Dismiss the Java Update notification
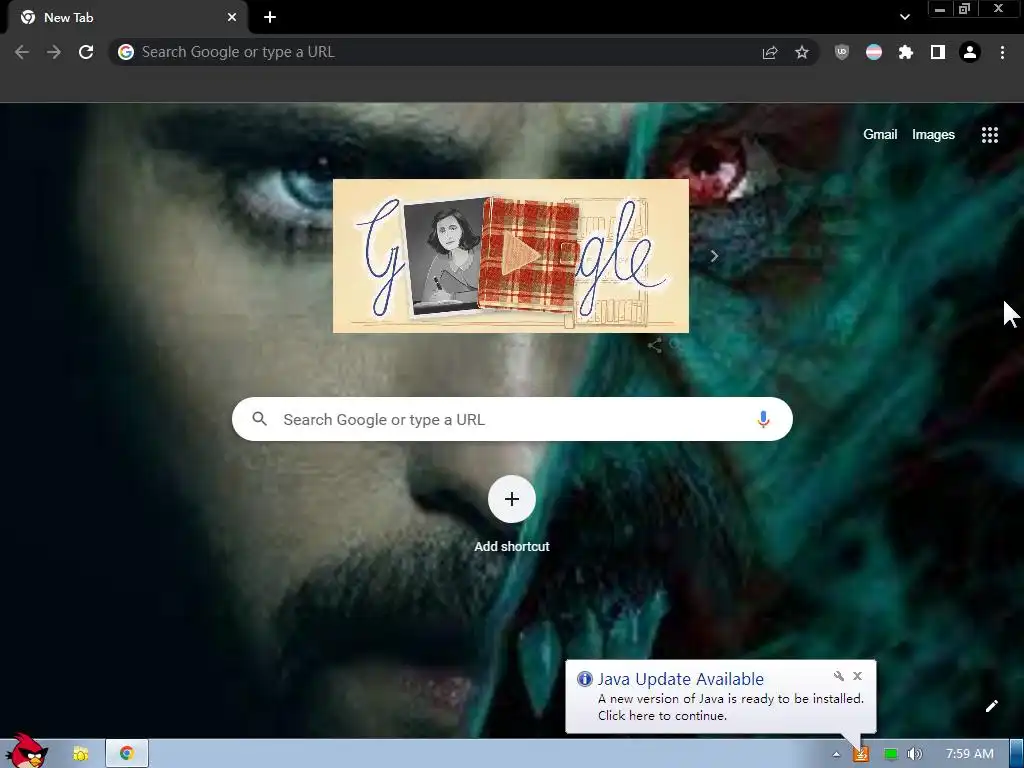This screenshot has height=768, width=1024. click(857, 676)
